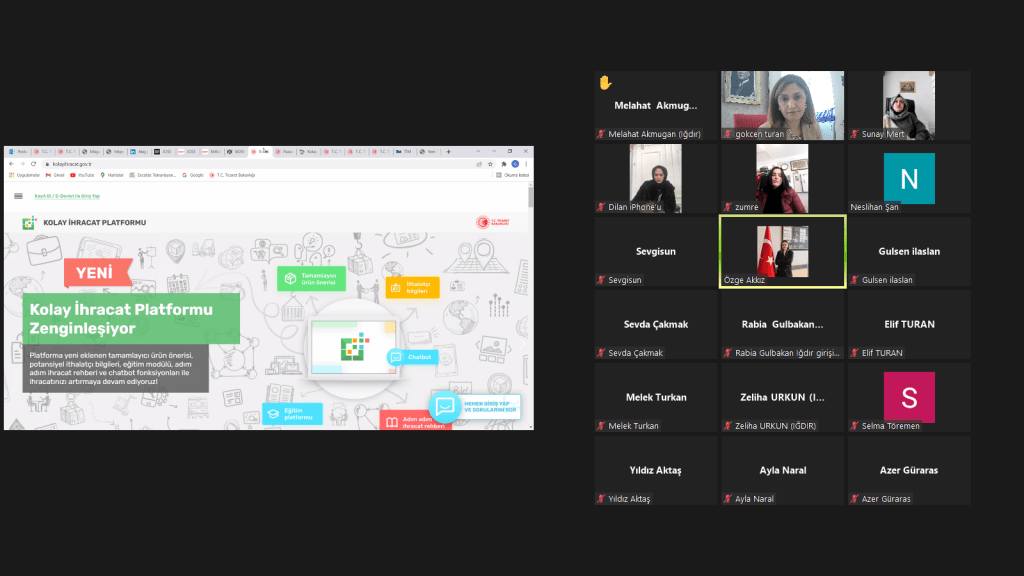This screenshot has width=1024, height=576.
Task: Open the round chatbot speech bubble icon
Action: 445,406
